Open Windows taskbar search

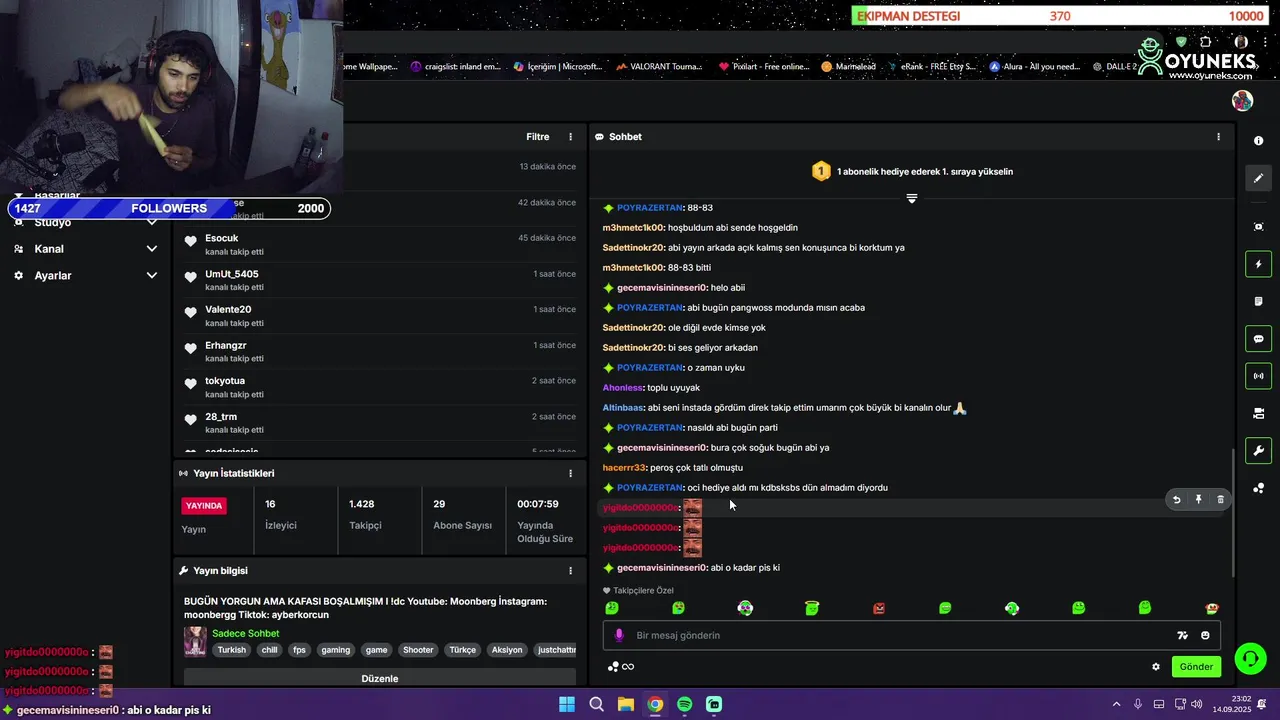click(x=596, y=704)
